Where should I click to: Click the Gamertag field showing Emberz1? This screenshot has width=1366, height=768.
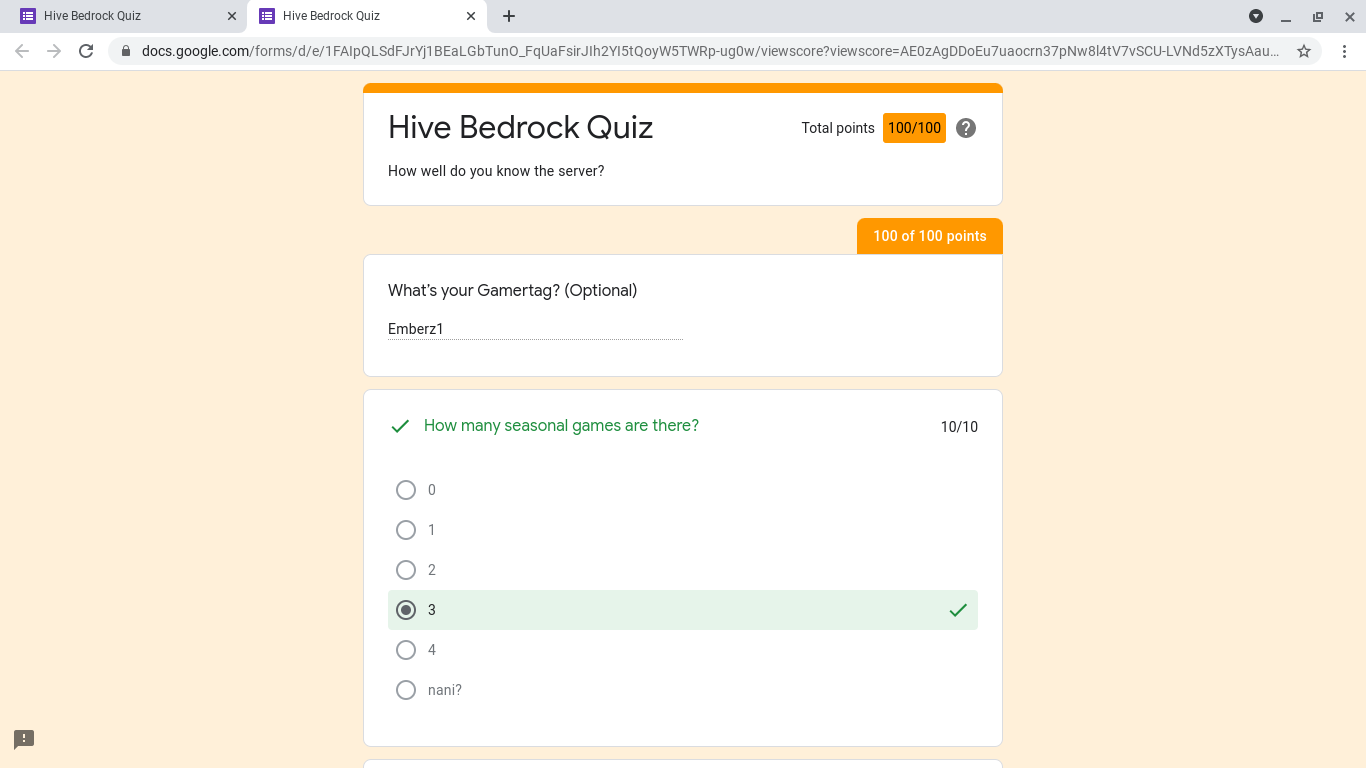coord(535,328)
